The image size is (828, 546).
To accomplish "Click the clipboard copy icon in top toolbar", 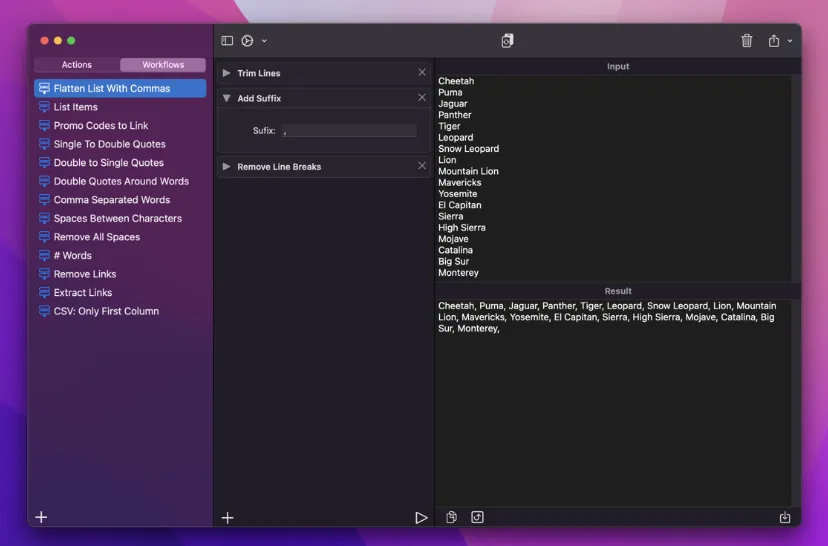I will pos(507,41).
